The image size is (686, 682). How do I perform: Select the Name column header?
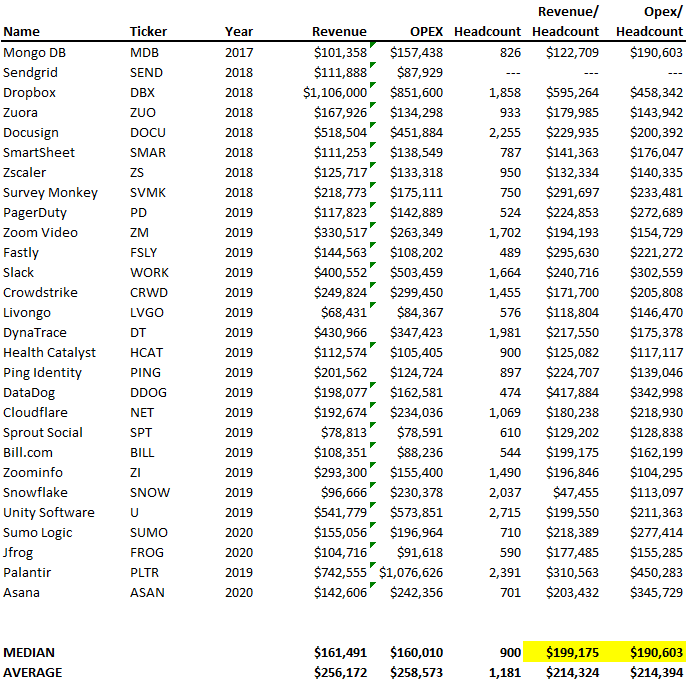coord(21,32)
